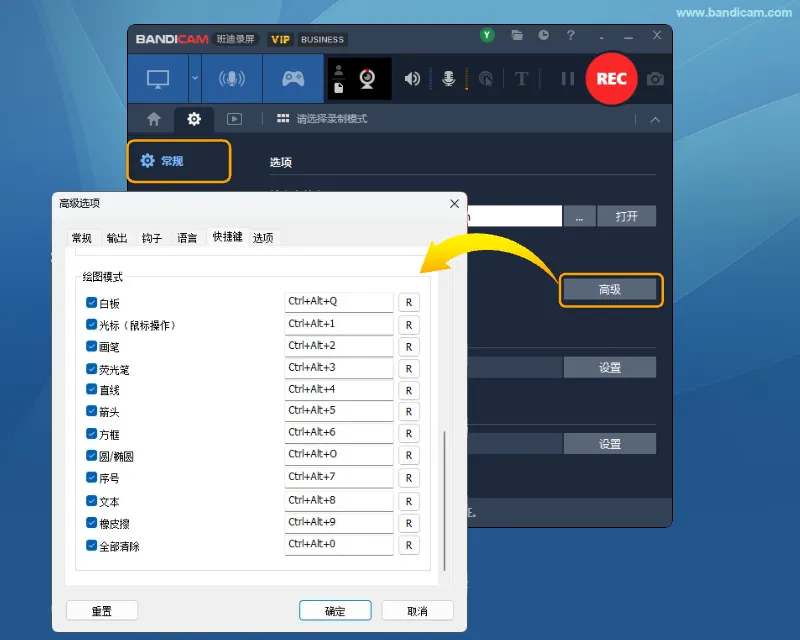Reset 箭头 hotkey with R button
The height and width of the screenshot is (640, 800).
pos(409,412)
